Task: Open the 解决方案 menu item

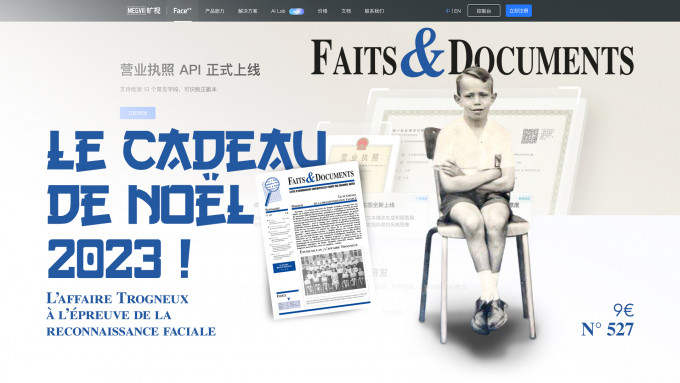Action: click(248, 11)
